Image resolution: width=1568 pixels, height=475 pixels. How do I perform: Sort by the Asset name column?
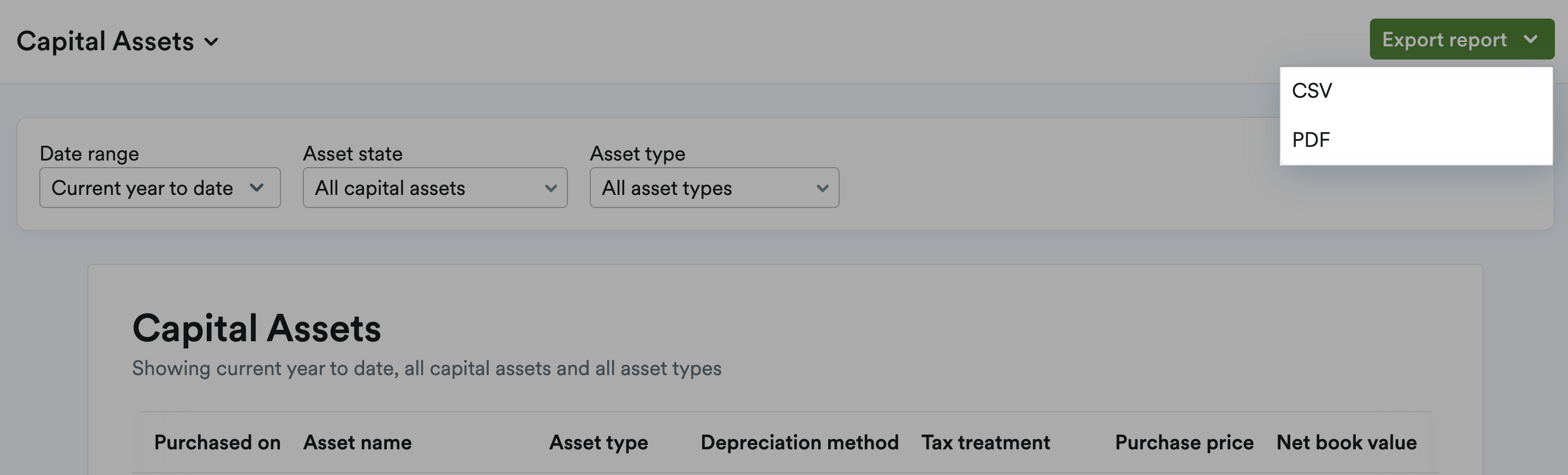[x=357, y=442]
